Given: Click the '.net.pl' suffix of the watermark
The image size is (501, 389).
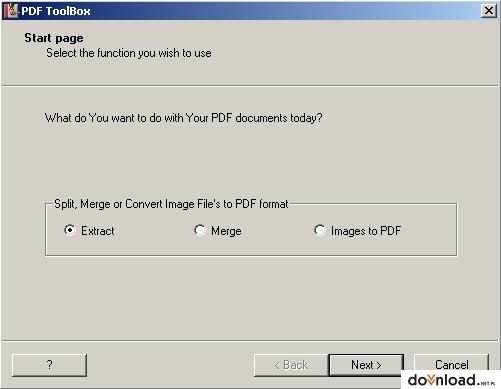Looking at the screenshot, I should pyautogui.click(x=486, y=384).
